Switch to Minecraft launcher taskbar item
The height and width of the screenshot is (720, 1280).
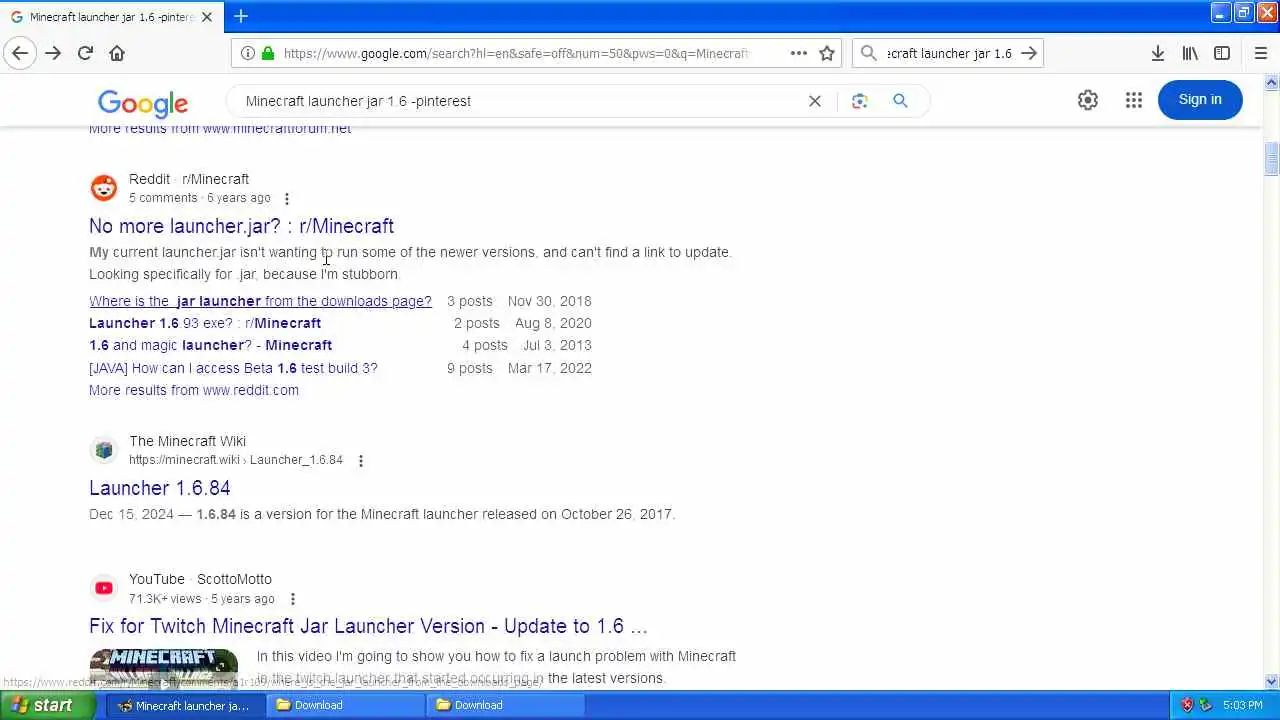[185, 705]
